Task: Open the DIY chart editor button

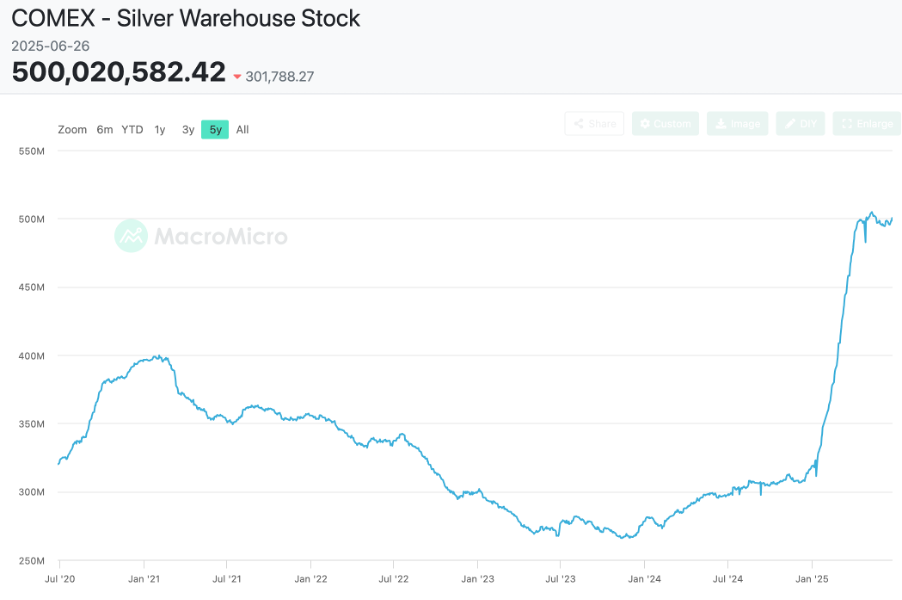Action: point(800,124)
